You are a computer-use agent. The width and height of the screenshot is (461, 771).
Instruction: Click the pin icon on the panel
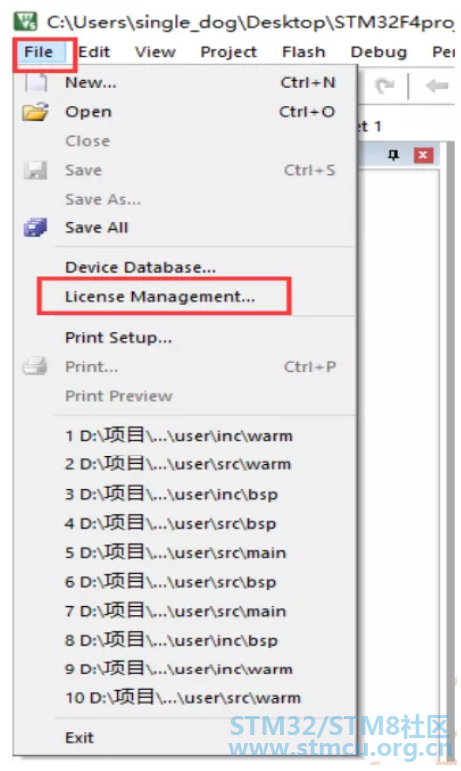[393, 155]
